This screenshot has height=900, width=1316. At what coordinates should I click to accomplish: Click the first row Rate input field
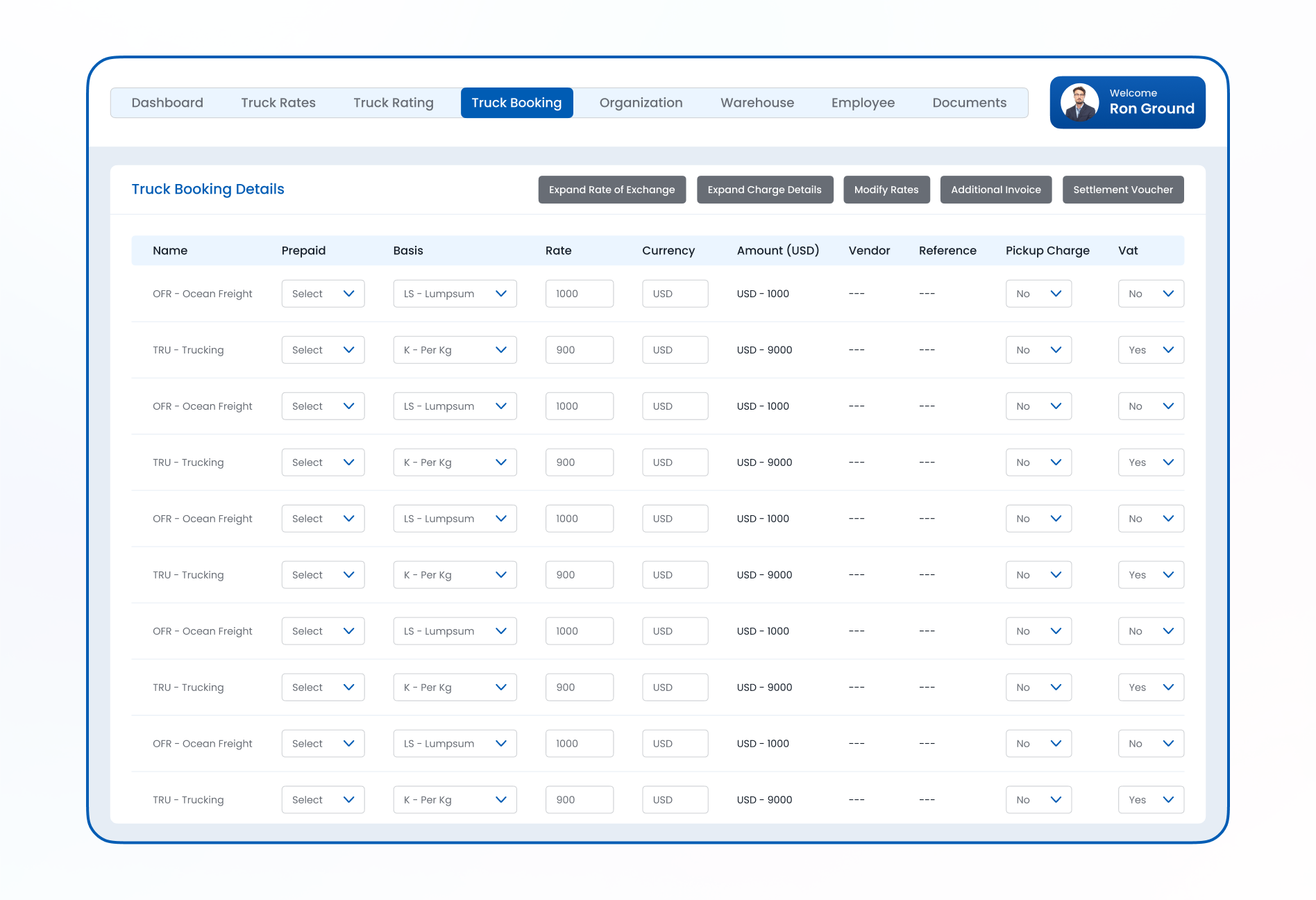point(580,294)
